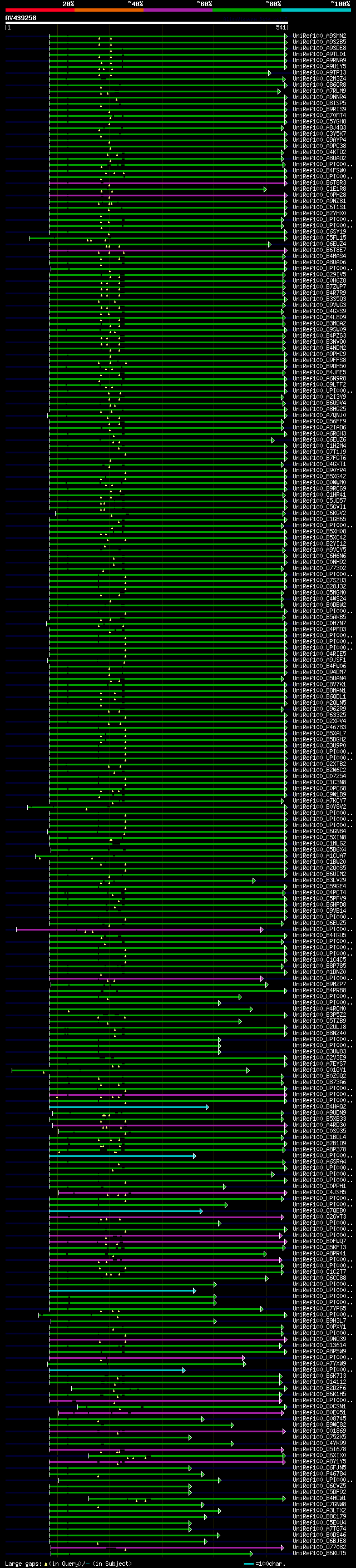The image size is (356, 1568).
Task: Click the UniRef100_B0Y8V2 label
Action: [x=319, y=807]
